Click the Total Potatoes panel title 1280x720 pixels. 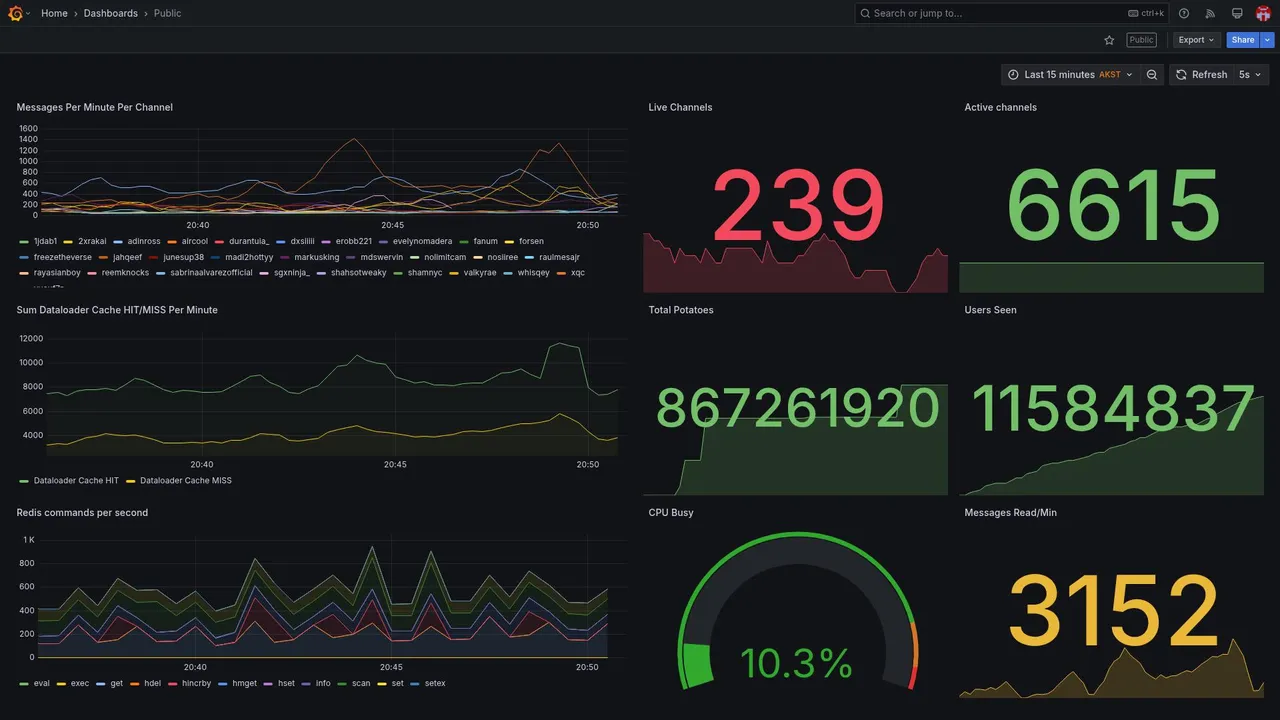681,310
